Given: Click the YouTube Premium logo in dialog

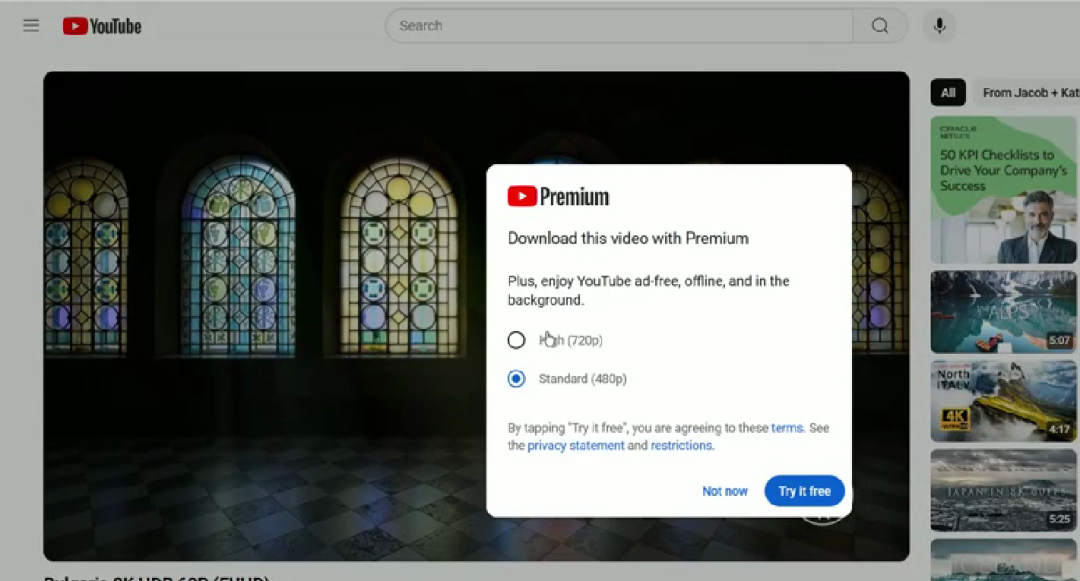Looking at the screenshot, I should click(x=559, y=197).
